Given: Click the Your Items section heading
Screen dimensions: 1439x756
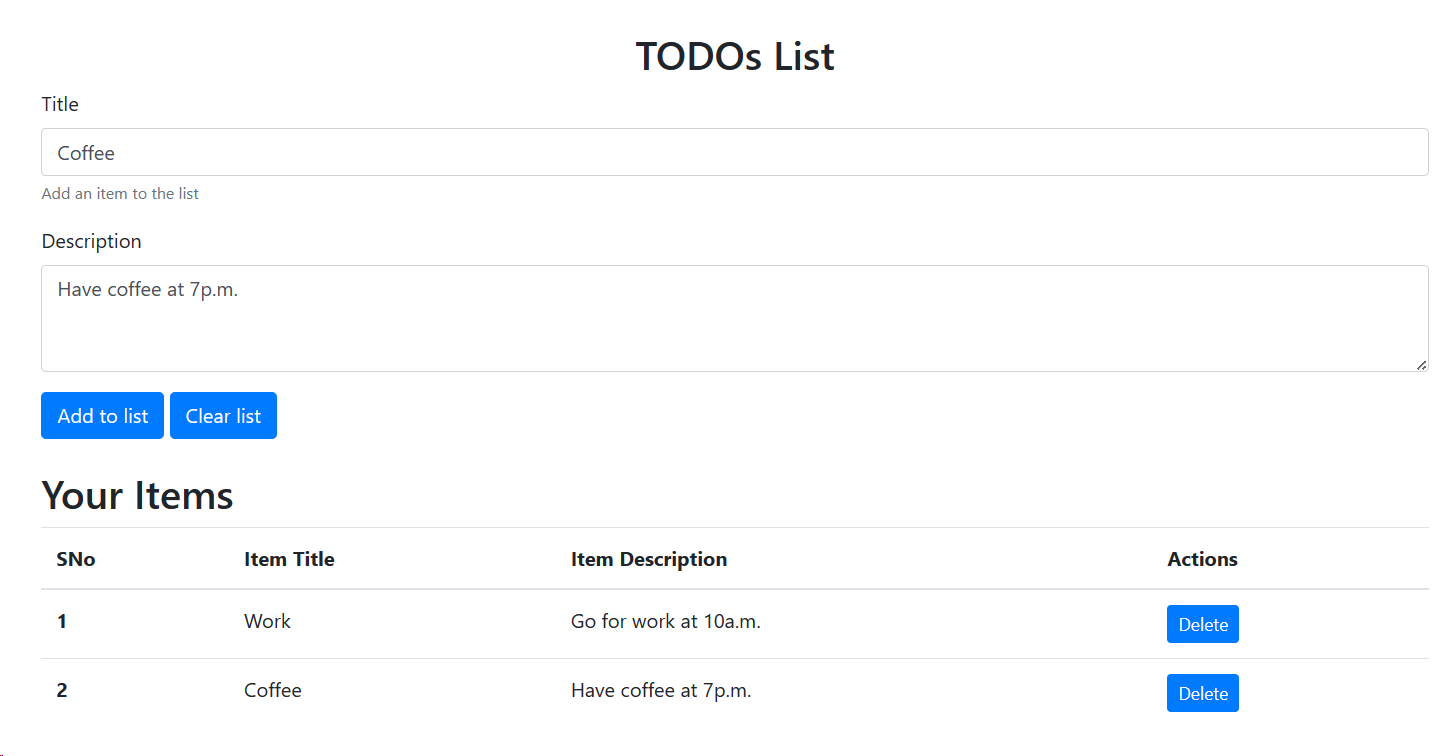Looking at the screenshot, I should coord(137,495).
